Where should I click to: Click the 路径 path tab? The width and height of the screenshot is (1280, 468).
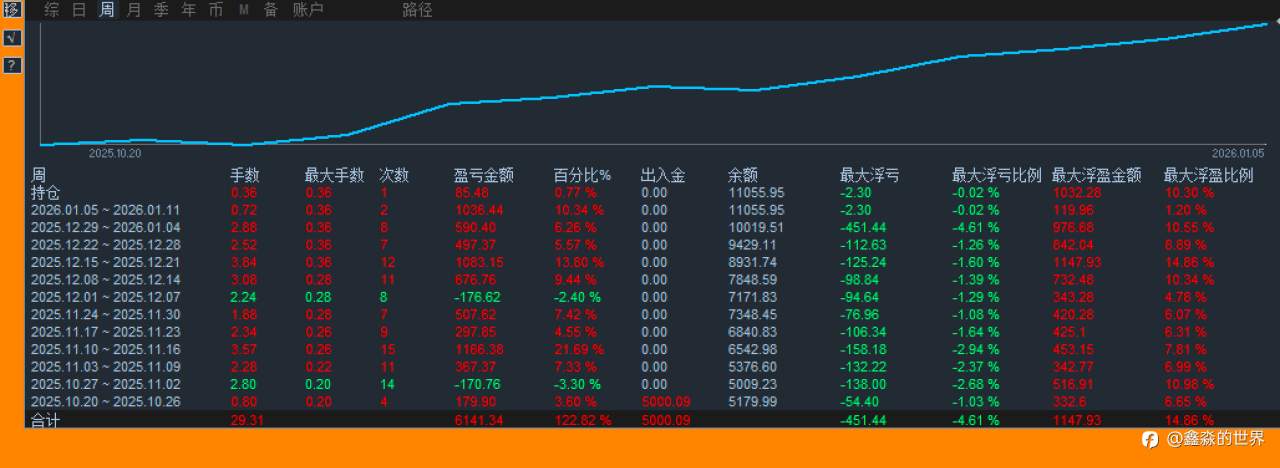click(x=418, y=10)
